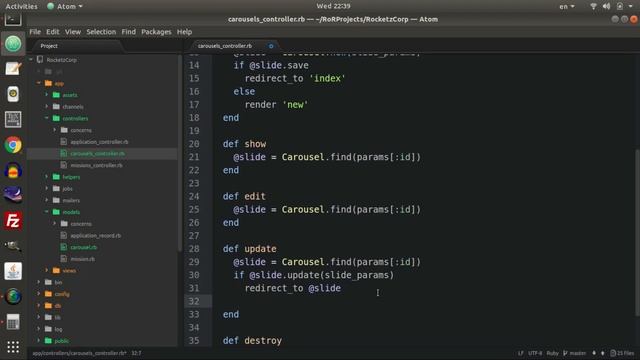Open the File menu
640x360 pixels.
(35, 32)
